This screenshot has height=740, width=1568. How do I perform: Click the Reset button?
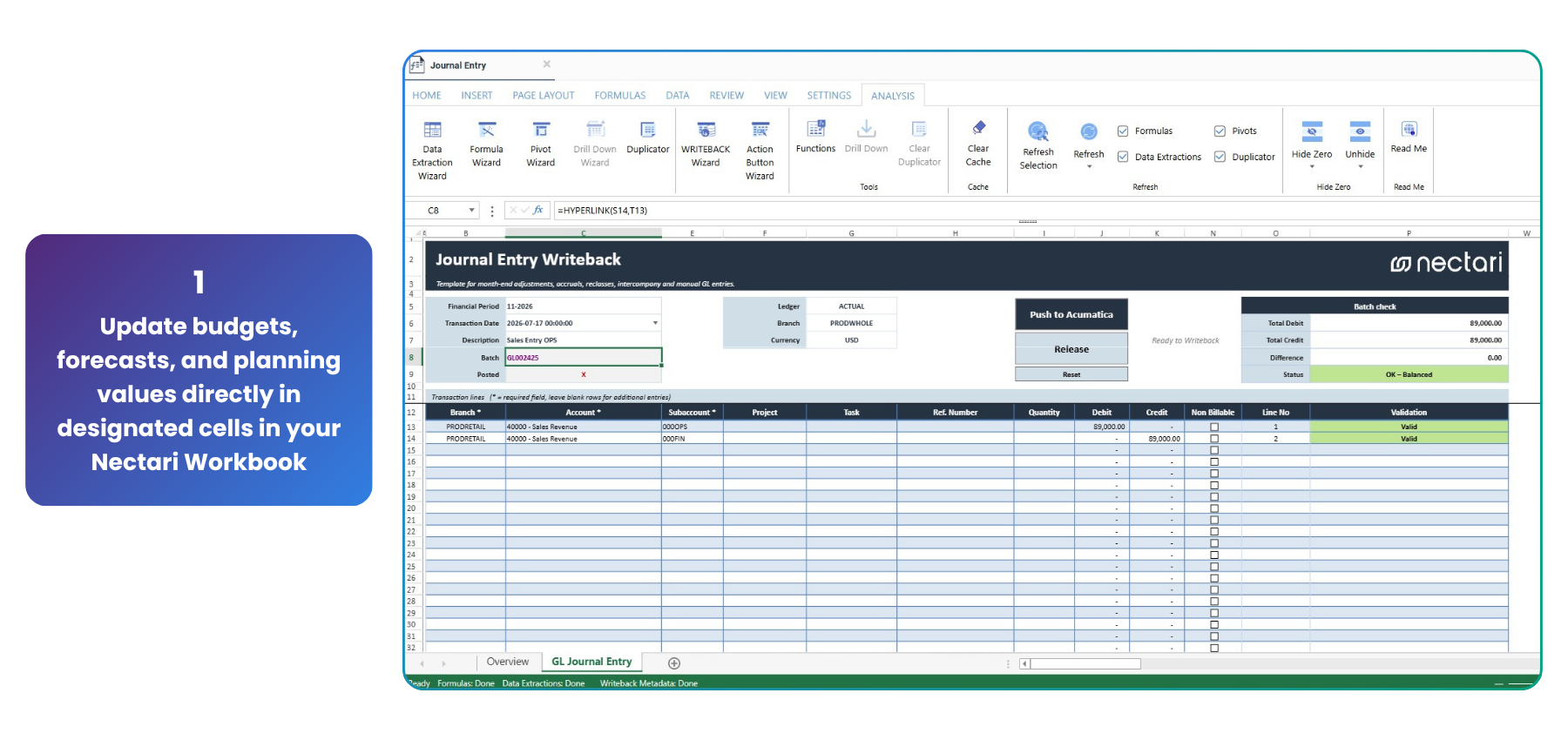(1071, 374)
